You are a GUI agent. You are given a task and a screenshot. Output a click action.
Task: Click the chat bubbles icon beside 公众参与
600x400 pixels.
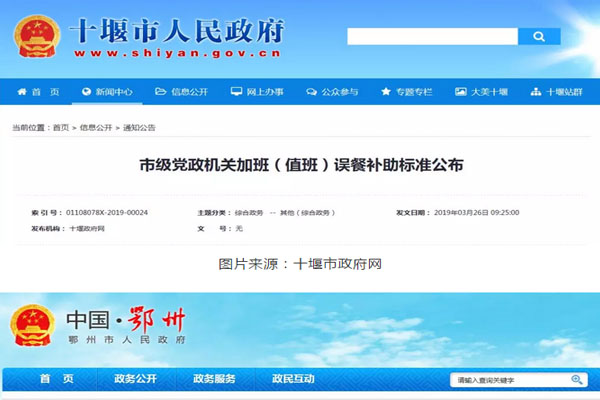[311, 92]
